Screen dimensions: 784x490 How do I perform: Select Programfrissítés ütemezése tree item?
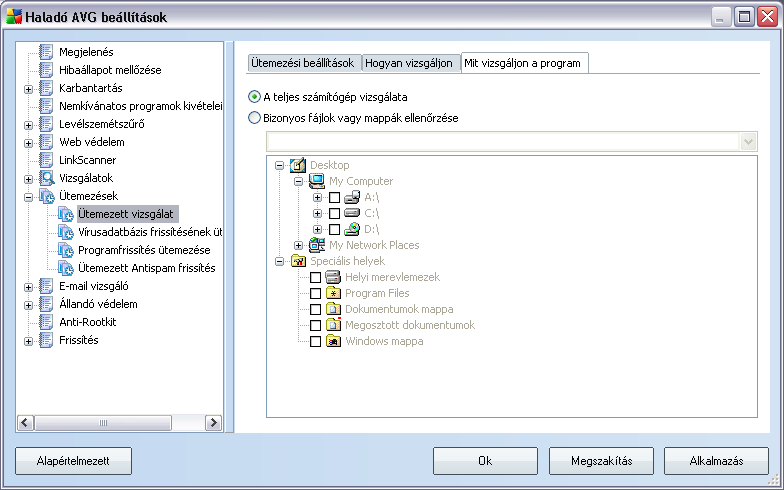[x=144, y=250]
